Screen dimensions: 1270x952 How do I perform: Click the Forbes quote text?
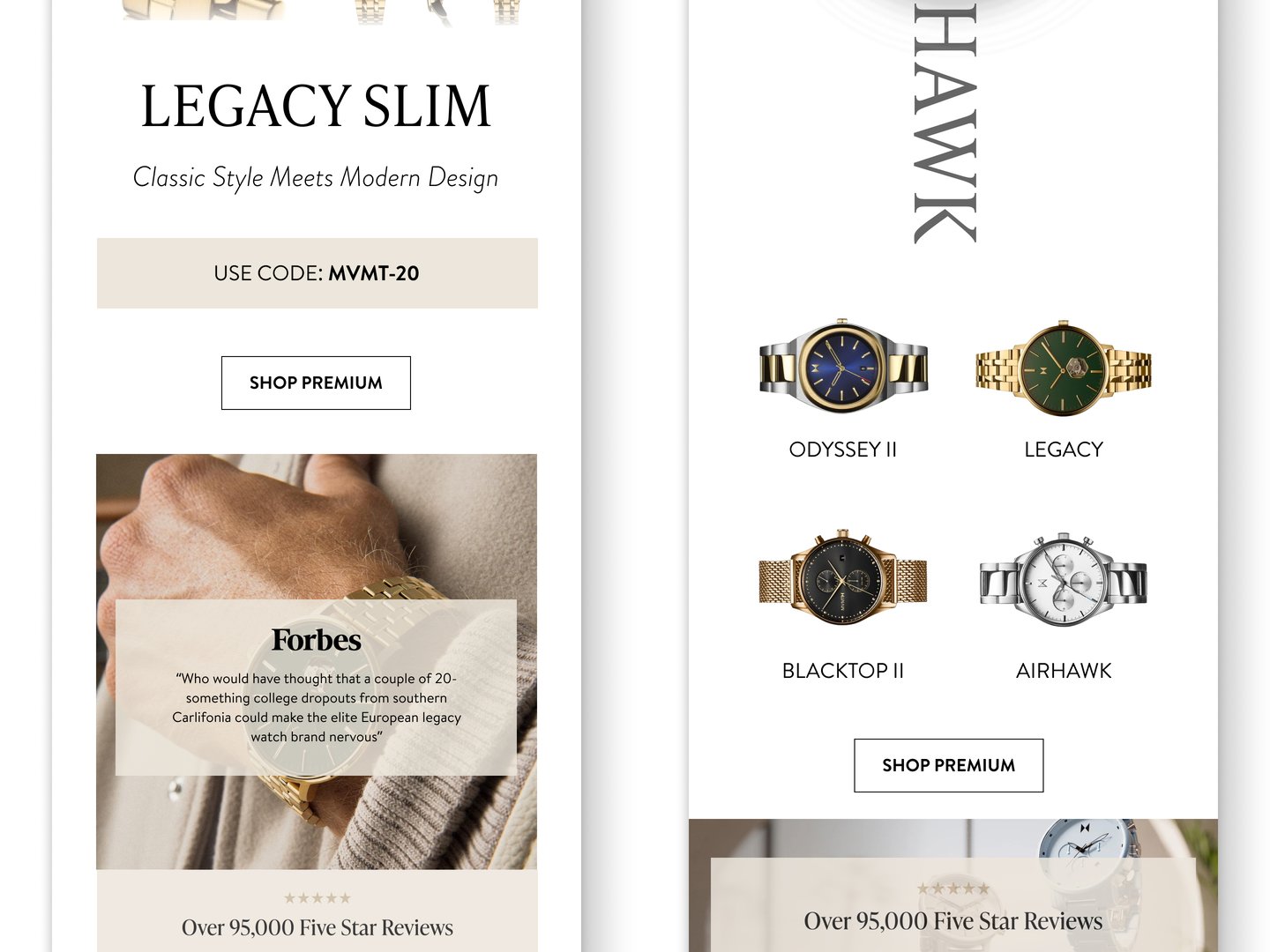tap(317, 708)
